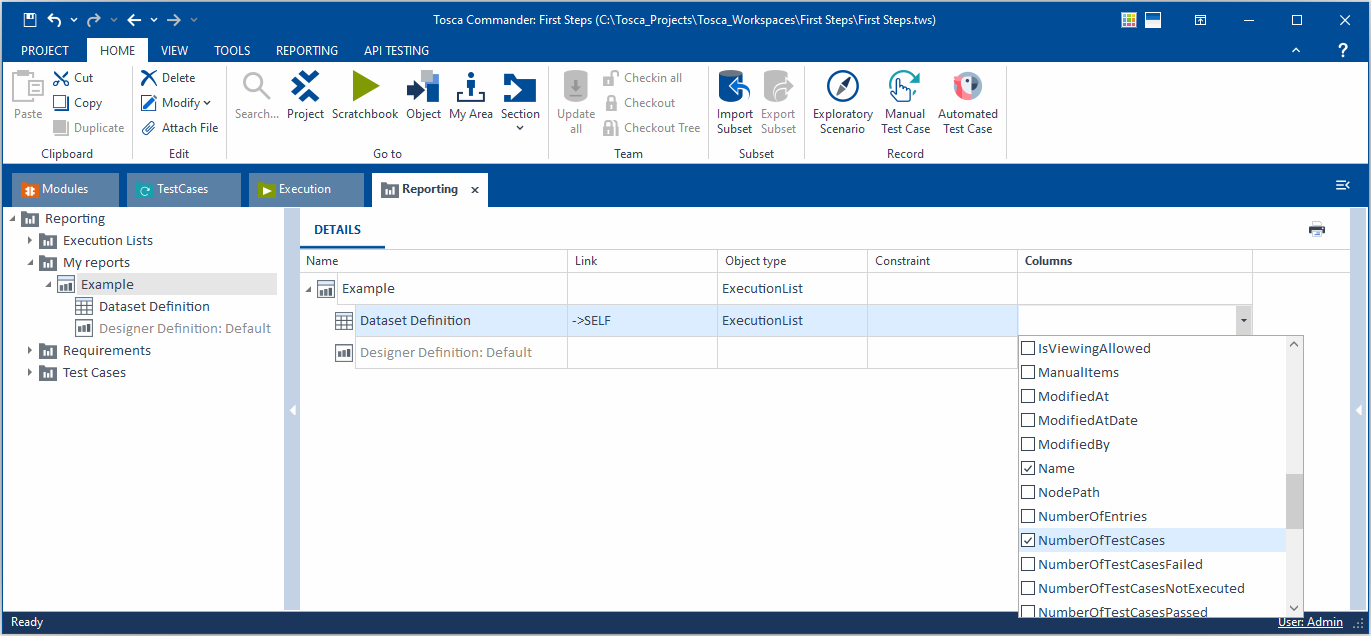The width and height of the screenshot is (1371, 636).
Task: Expand the Execution Lists tree node
Action: click(x=30, y=241)
